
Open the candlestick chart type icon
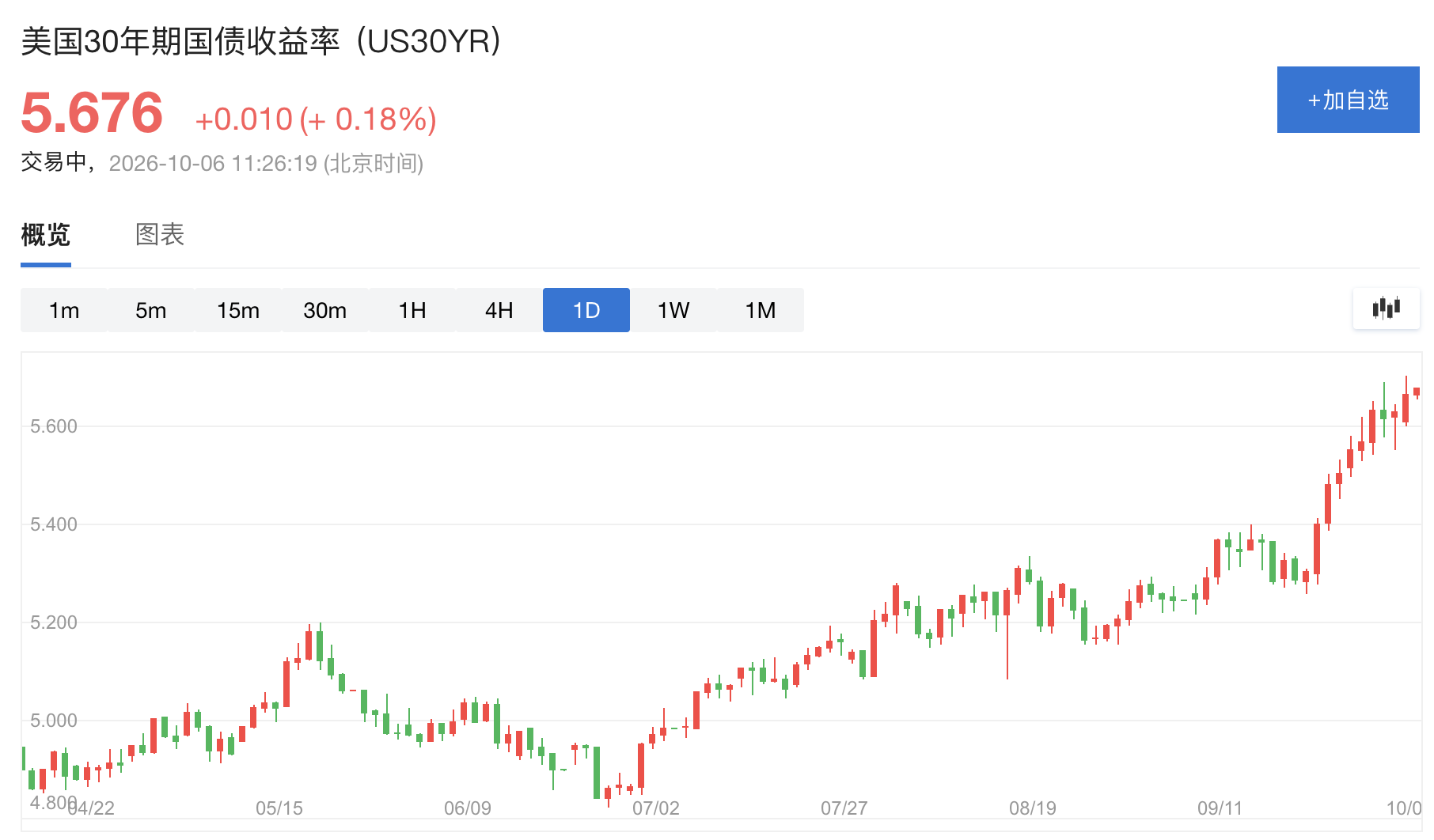click(1386, 308)
